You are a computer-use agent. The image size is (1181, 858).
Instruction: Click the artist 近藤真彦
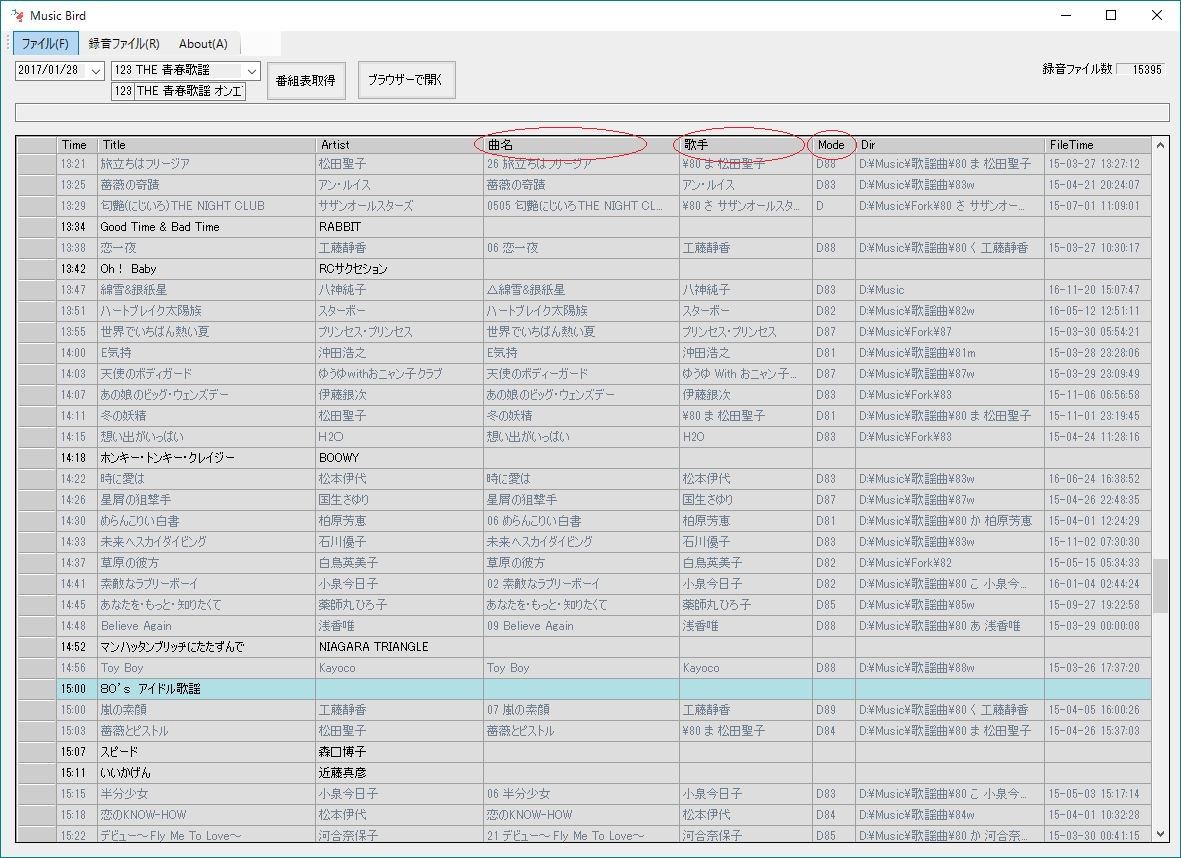pos(343,773)
